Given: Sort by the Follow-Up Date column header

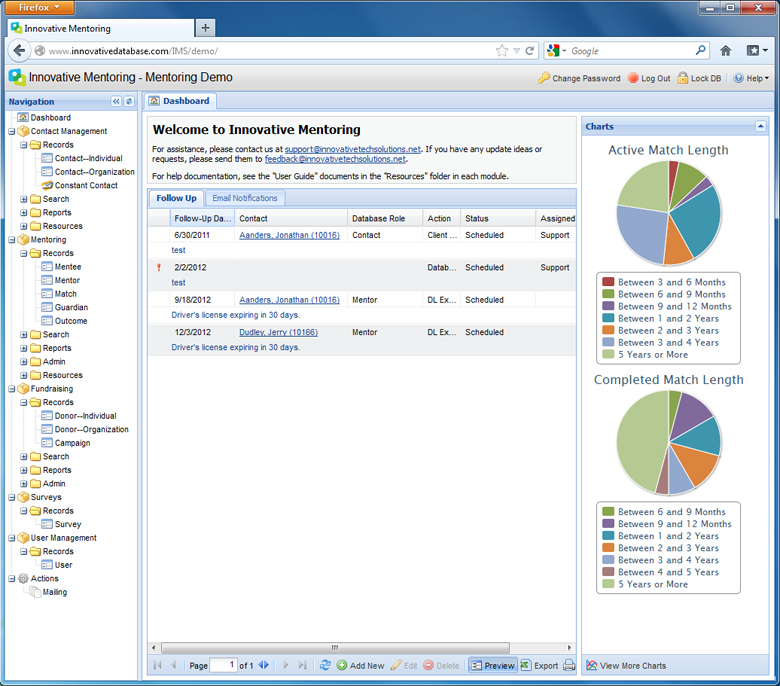Looking at the screenshot, I should (x=202, y=218).
